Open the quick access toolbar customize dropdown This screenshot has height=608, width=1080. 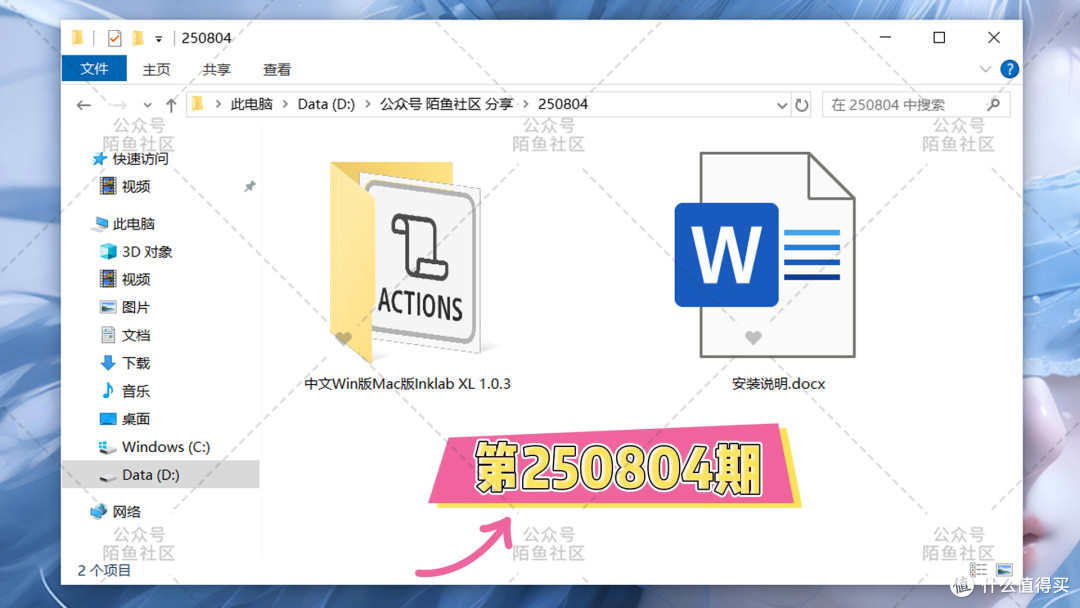(158, 39)
